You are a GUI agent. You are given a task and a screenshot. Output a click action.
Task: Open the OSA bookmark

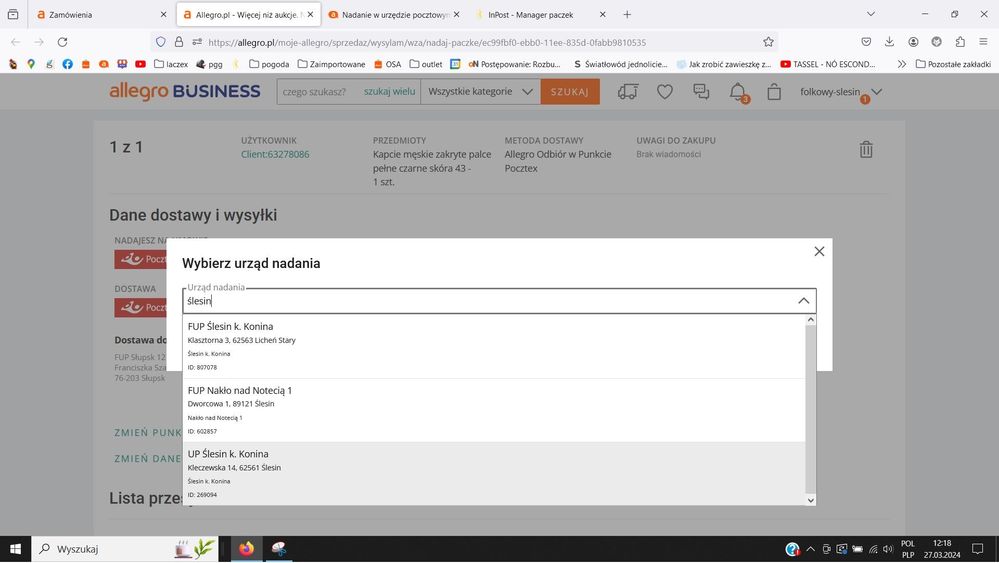pyautogui.click(x=387, y=64)
